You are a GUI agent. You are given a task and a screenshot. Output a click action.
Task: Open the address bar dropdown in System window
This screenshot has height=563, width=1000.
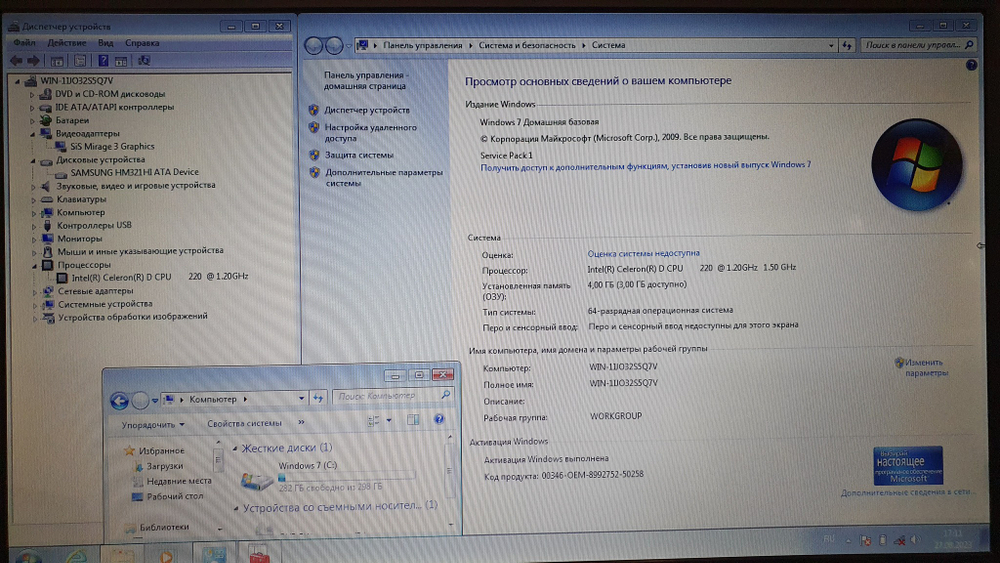pos(830,45)
